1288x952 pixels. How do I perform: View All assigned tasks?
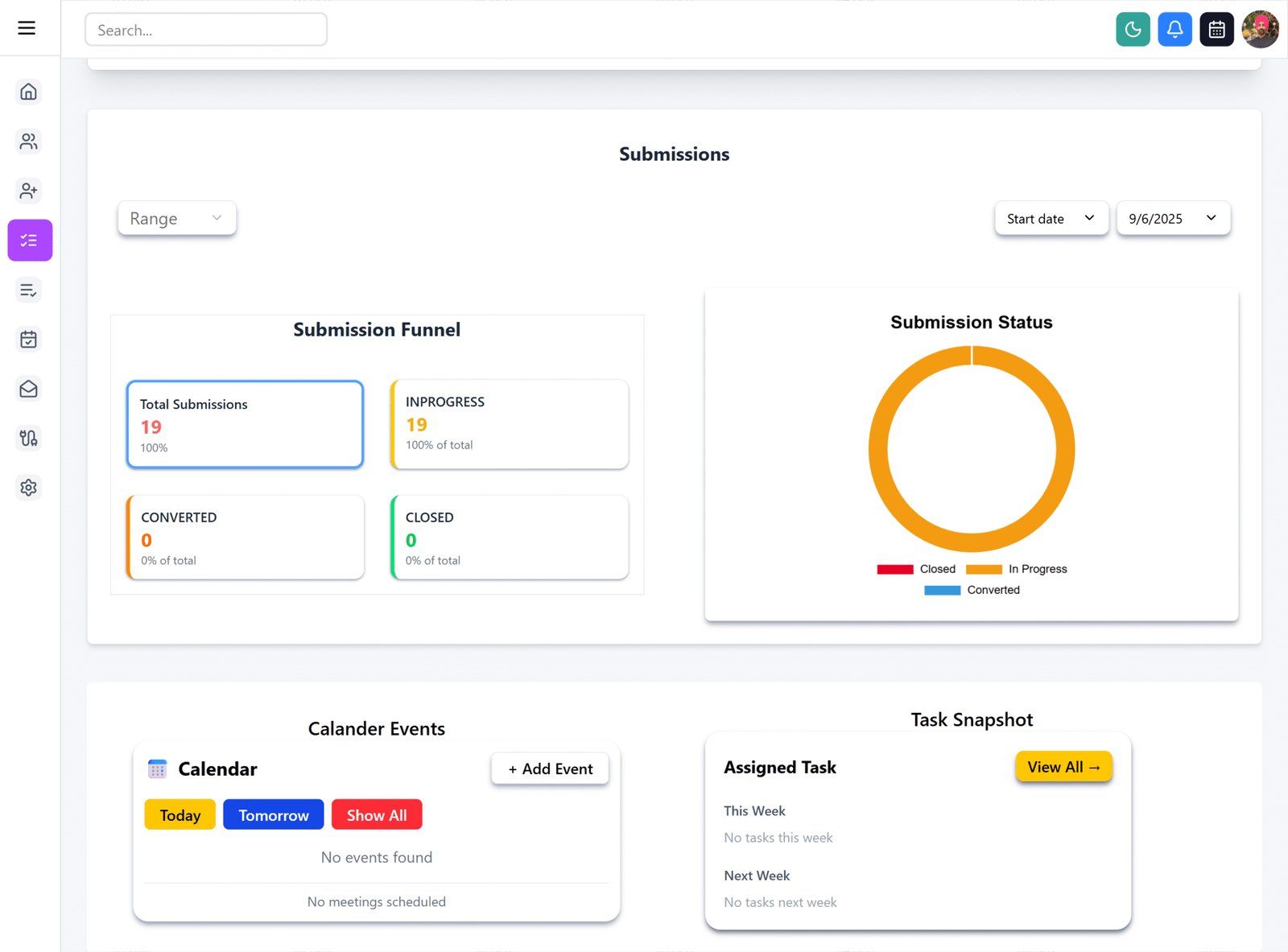(1063, 767)
